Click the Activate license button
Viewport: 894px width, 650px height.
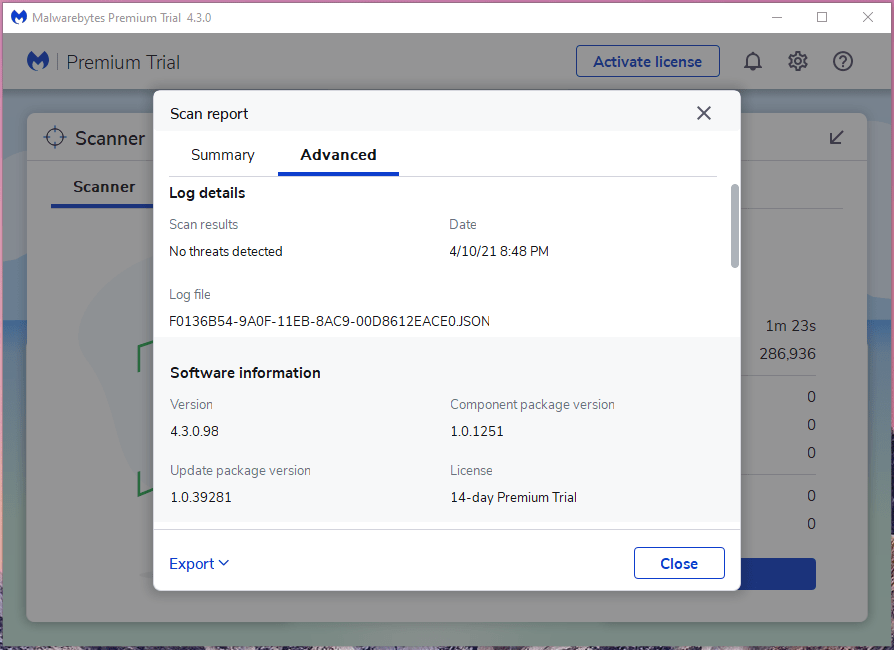(x=648, y=61)
